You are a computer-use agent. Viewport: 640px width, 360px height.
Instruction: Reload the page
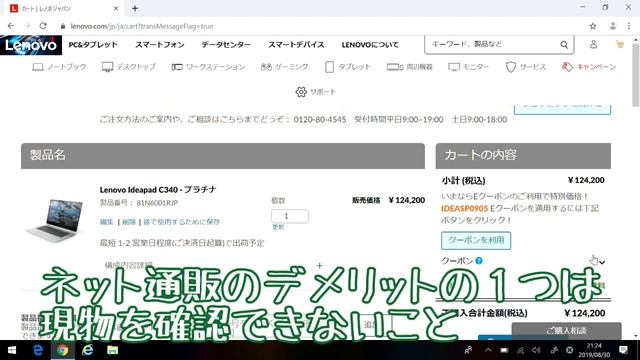(43, 26)
